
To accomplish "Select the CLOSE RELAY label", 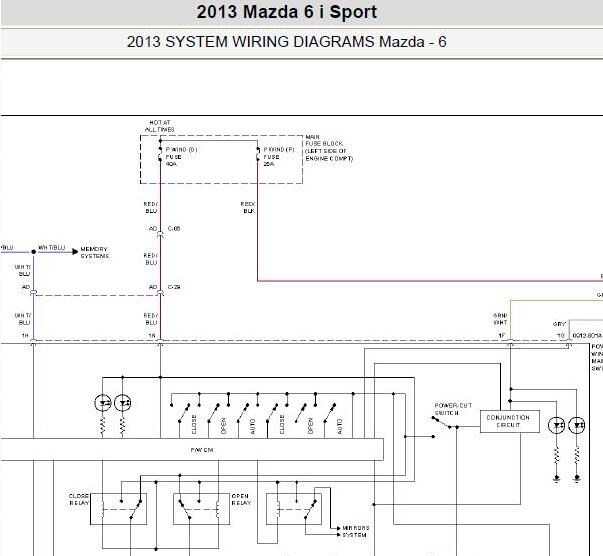I will (79, 499).
